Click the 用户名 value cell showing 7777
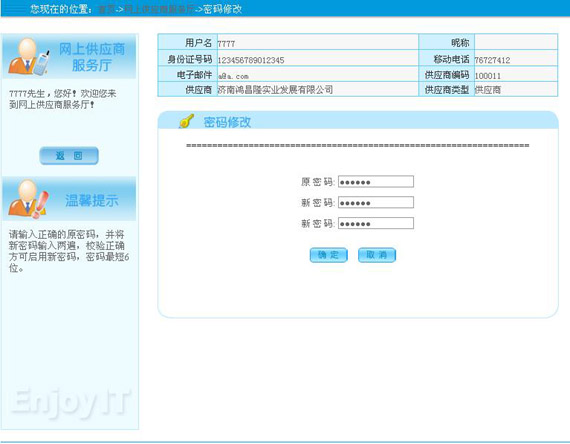This screenshot has width=570, height=444. pos(318,43)
